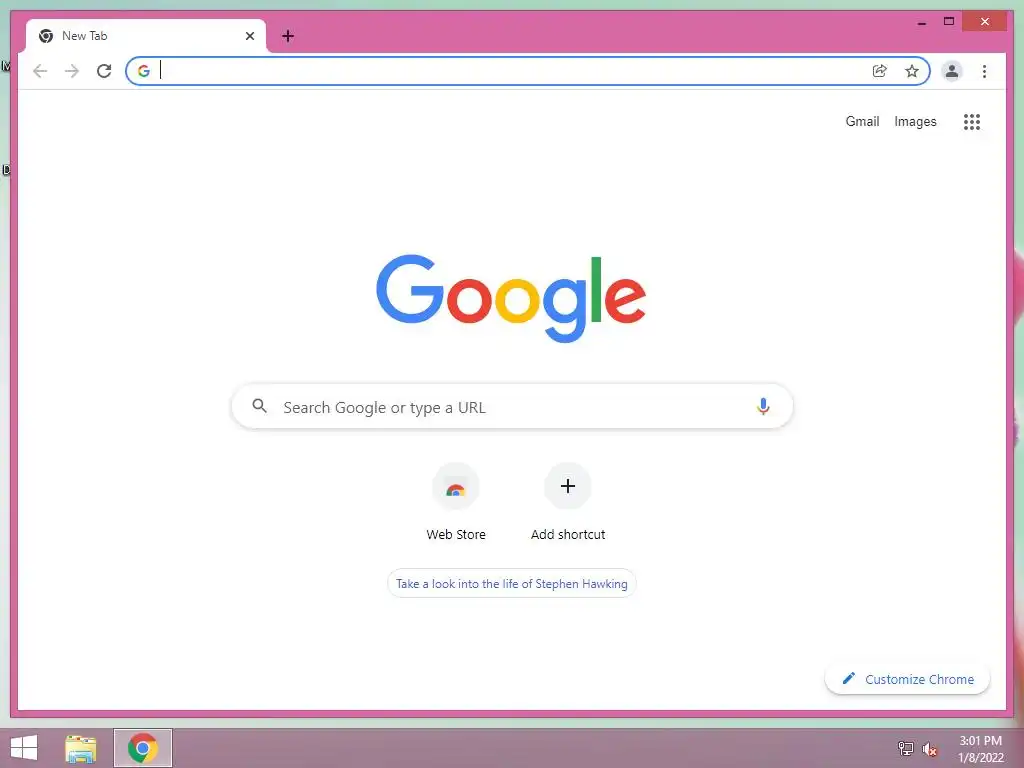The height and width of the screenshot is (768, 1024).
Task: Open the profile avatar button
Action: click(952, 71)
